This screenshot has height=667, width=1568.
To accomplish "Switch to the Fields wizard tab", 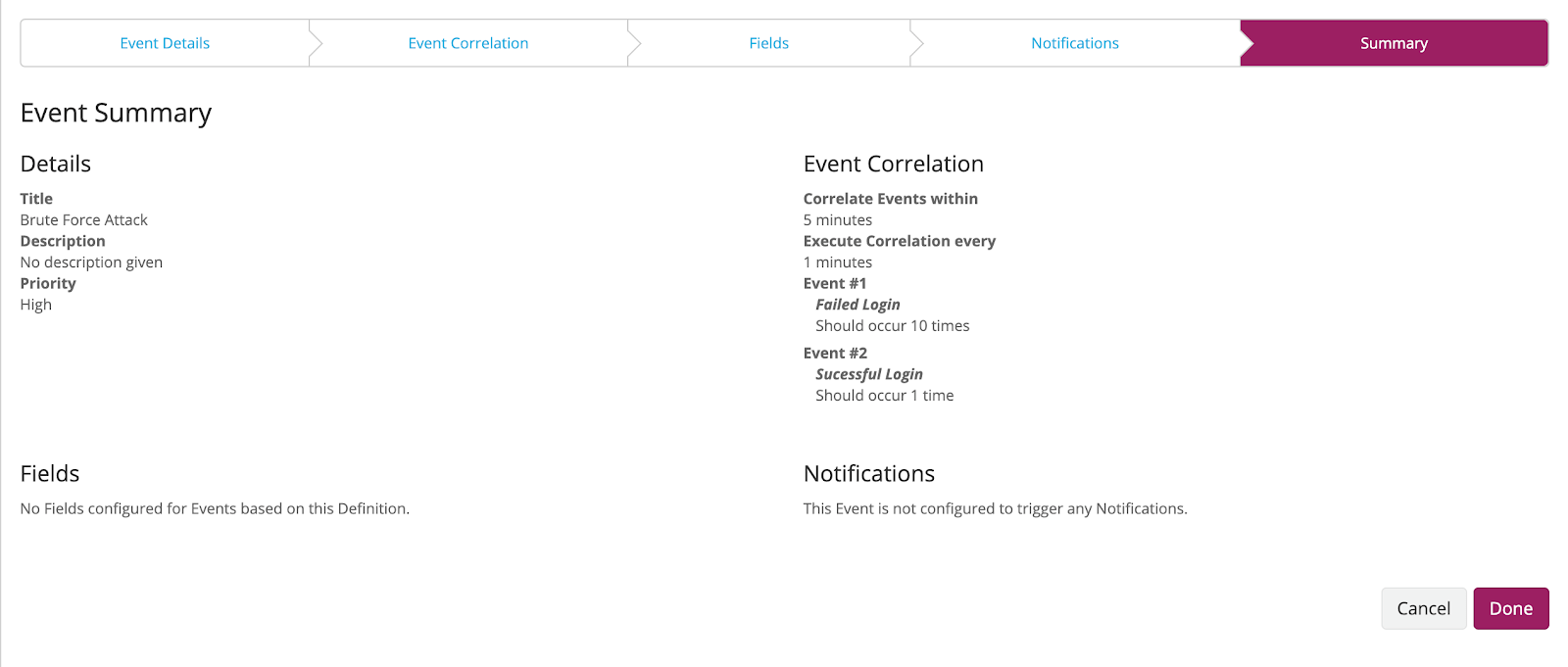I will (x=768, y=43).
